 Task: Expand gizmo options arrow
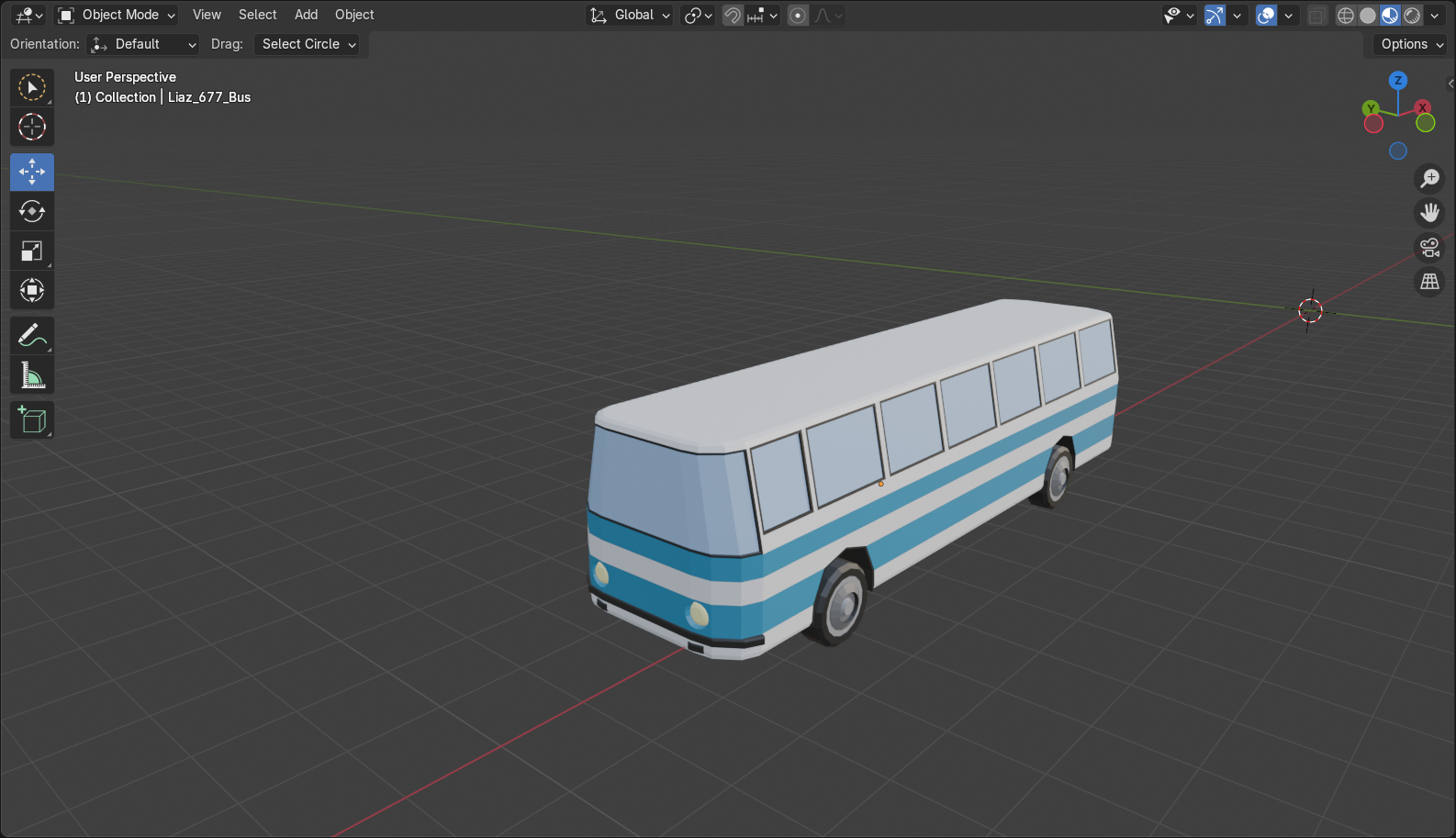1237,16
